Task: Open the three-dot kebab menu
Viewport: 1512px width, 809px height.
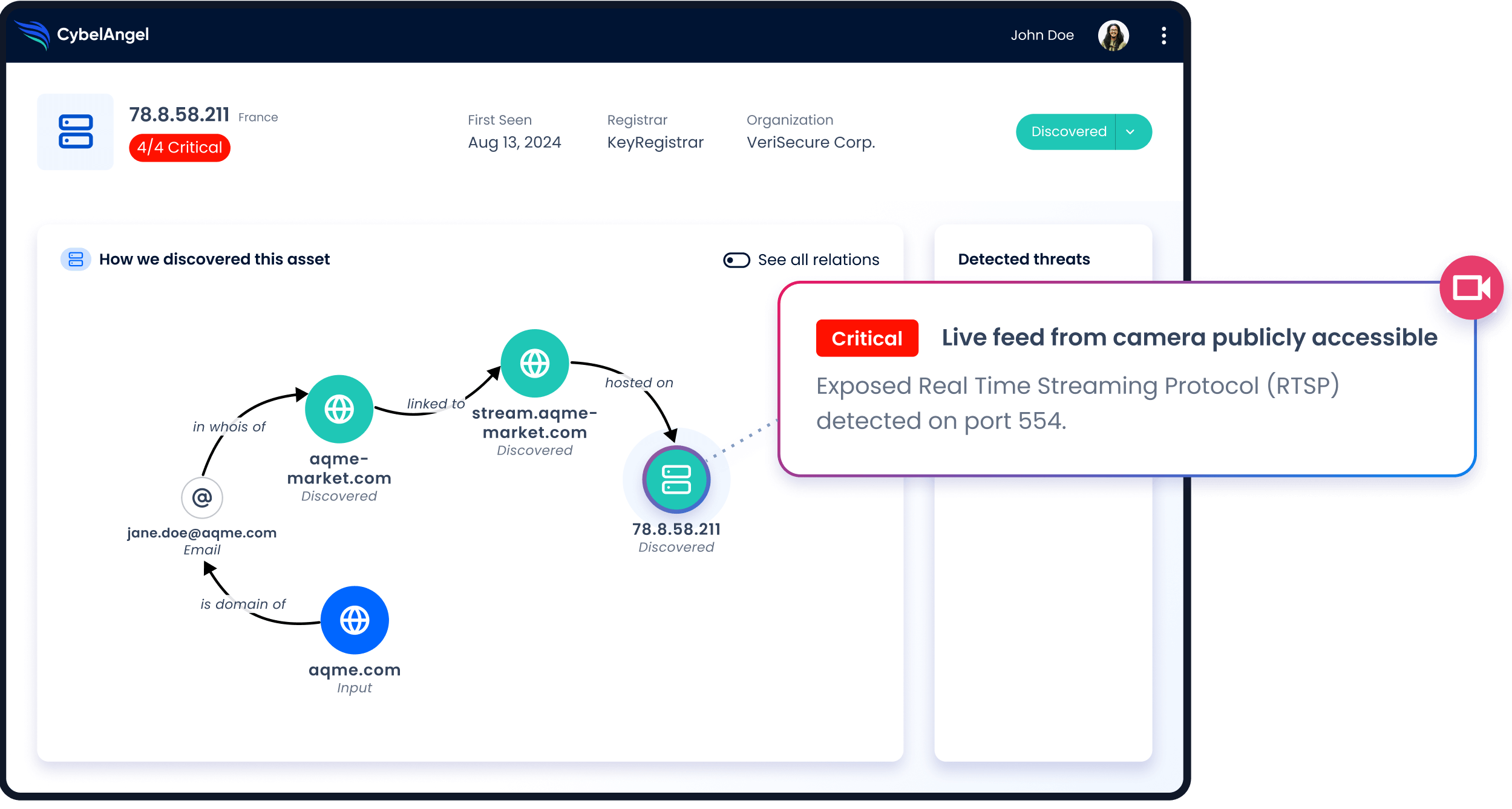Action: 1163,36
